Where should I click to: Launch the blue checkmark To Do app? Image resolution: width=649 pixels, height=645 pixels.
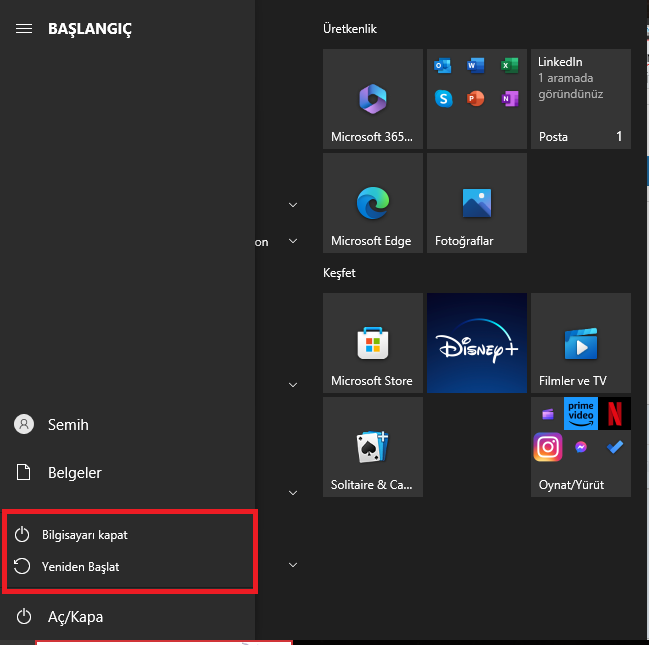click(x=615, y=447)
